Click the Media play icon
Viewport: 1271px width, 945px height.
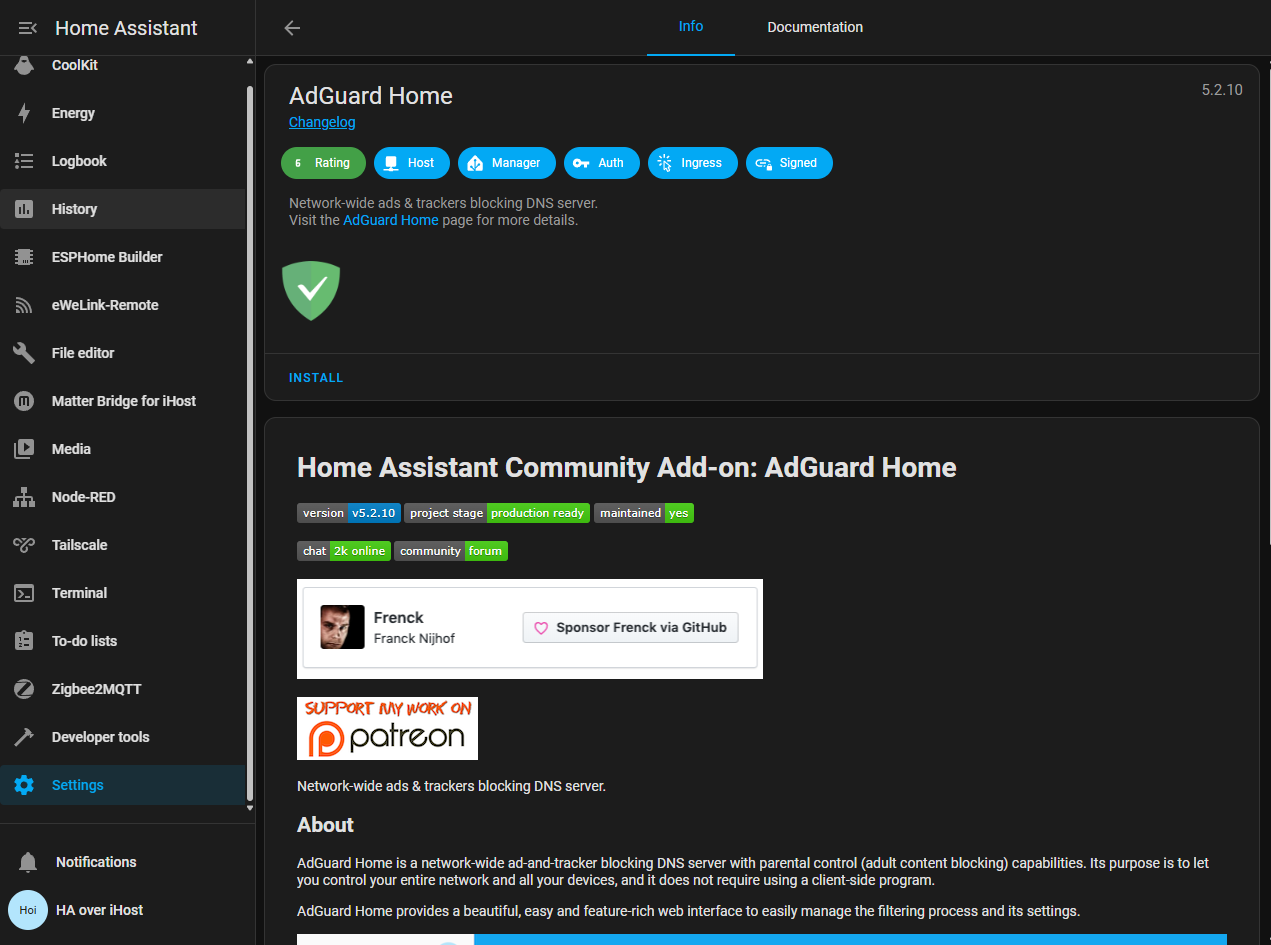click(x=24, y=449)
